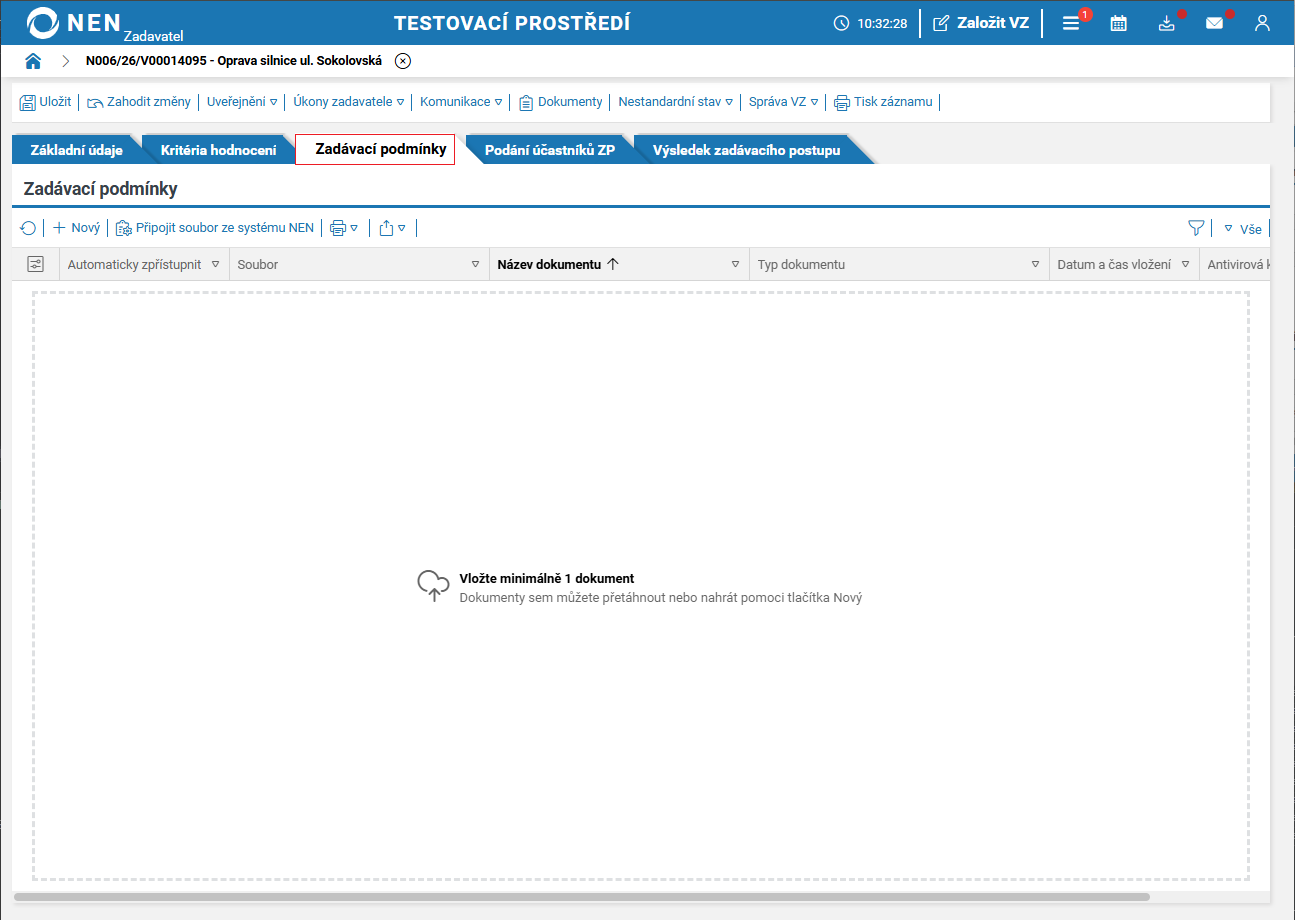Expand the Uveřejnění menu

pyautogui.click(x=242, y=102)
